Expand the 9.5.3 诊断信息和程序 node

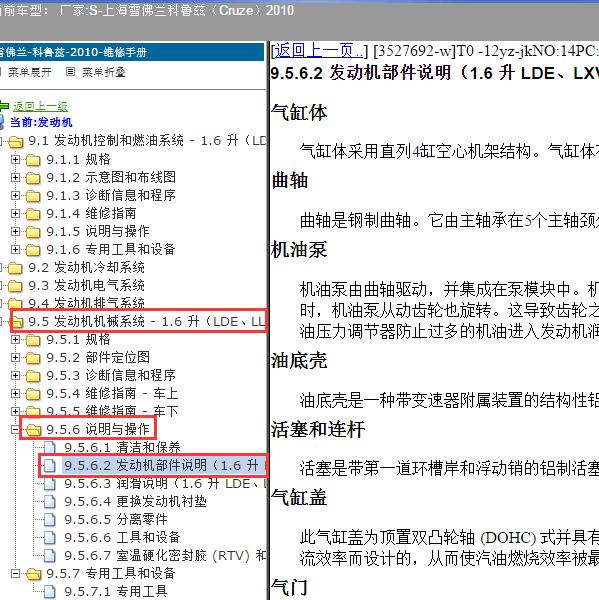(x=15, y=375)
